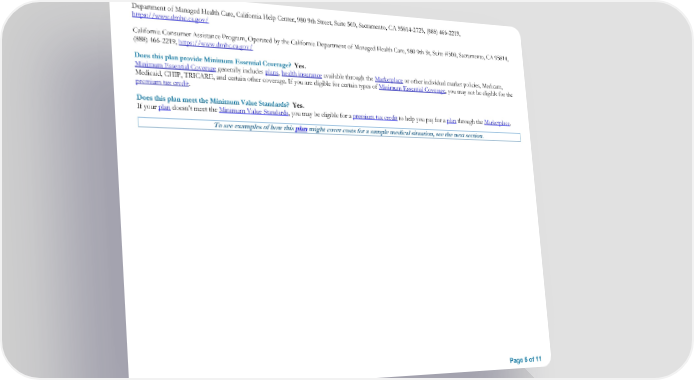This screenshot has width=694, height=380.
Task: Click the 'Minimum Essential Coverage?' question heading
Action: coord(212,60)
